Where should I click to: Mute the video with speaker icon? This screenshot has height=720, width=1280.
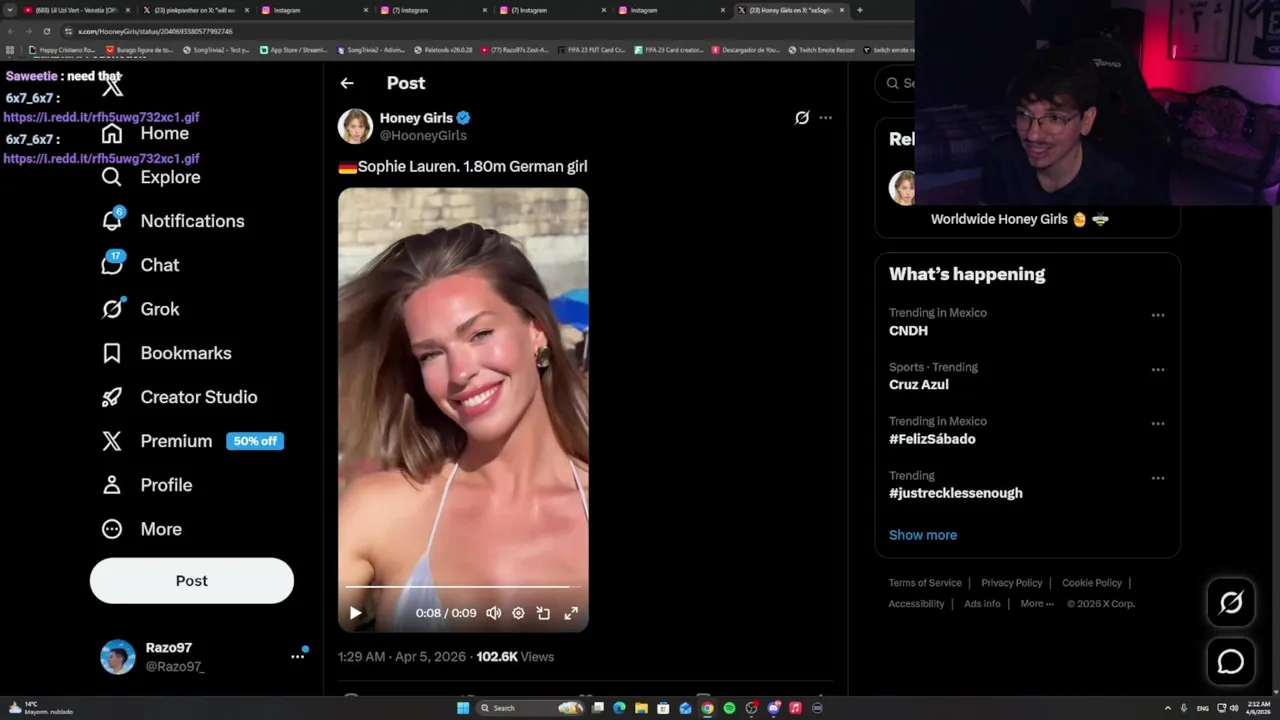click(x=493, y=613)
